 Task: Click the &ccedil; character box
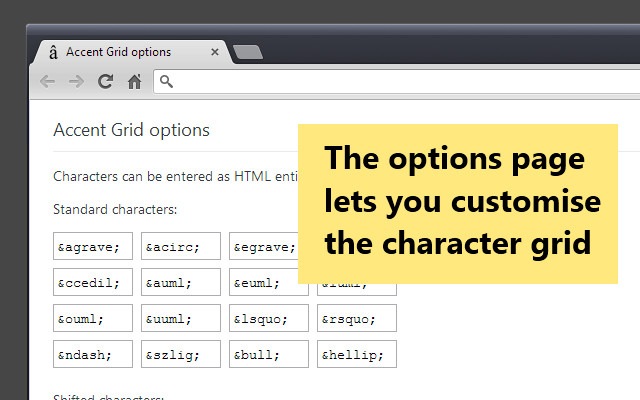pos(93,283)
